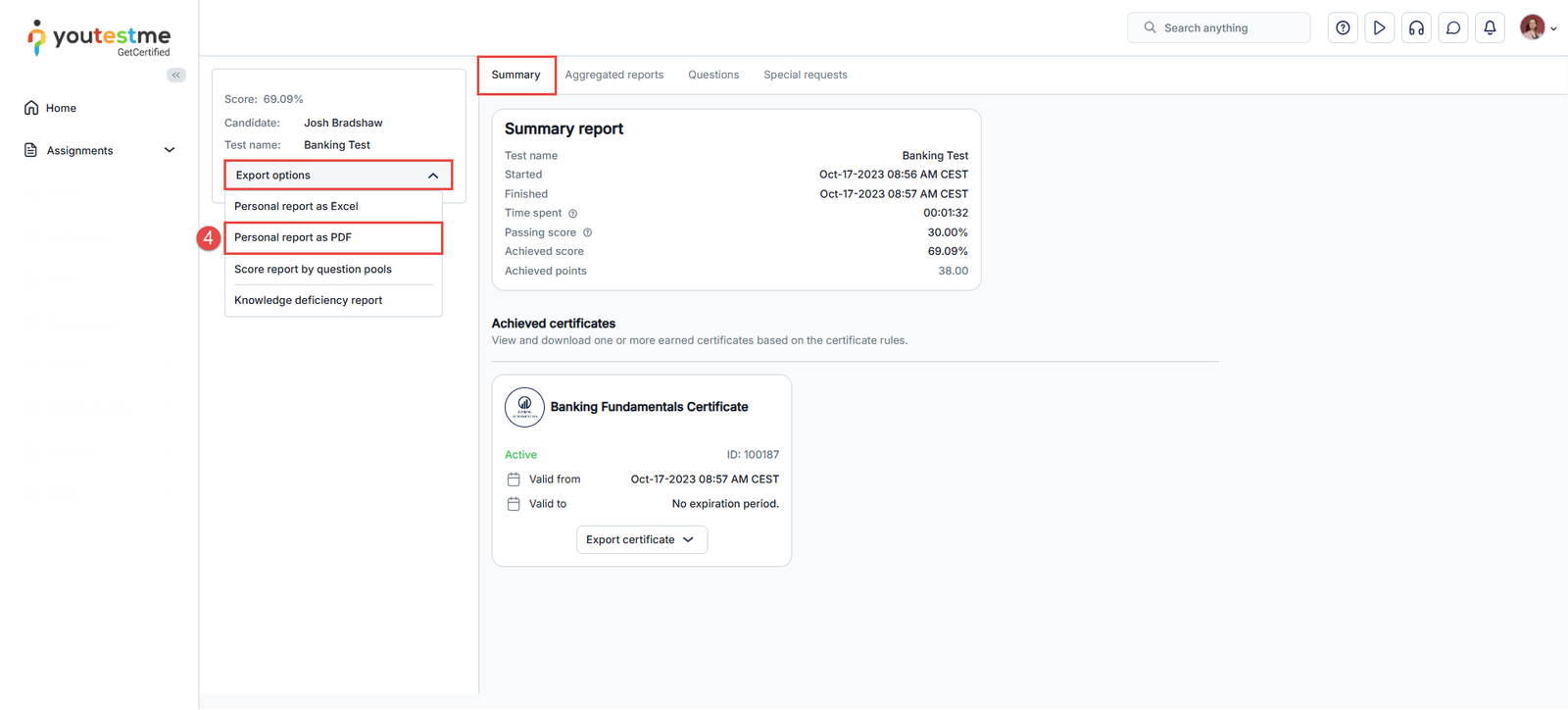Viewport: 1568px width, 710px height.
Task: Open the chat messages icon
Action: point(1453,28)
